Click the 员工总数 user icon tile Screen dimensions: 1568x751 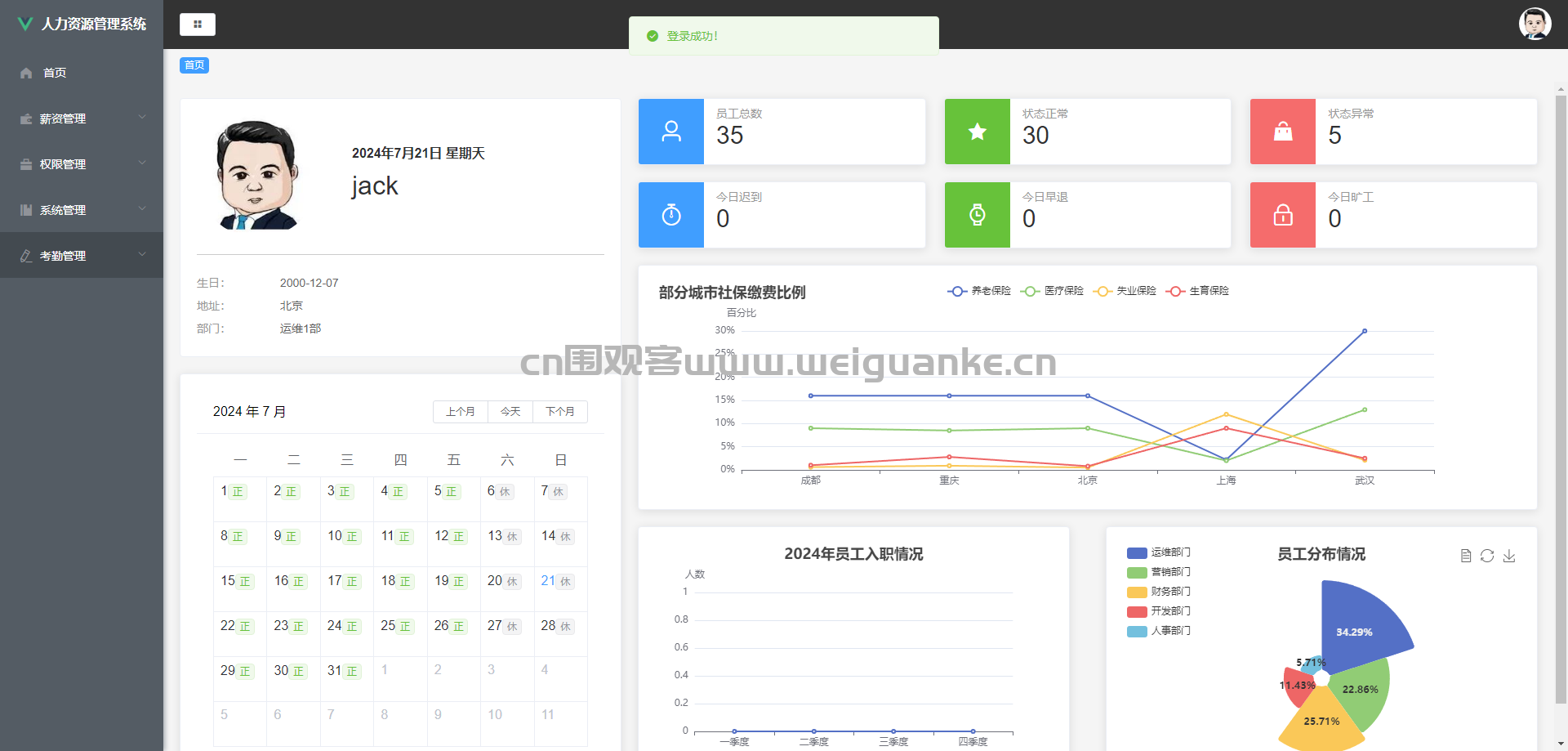pyautogui.click(x=671, y=132)
